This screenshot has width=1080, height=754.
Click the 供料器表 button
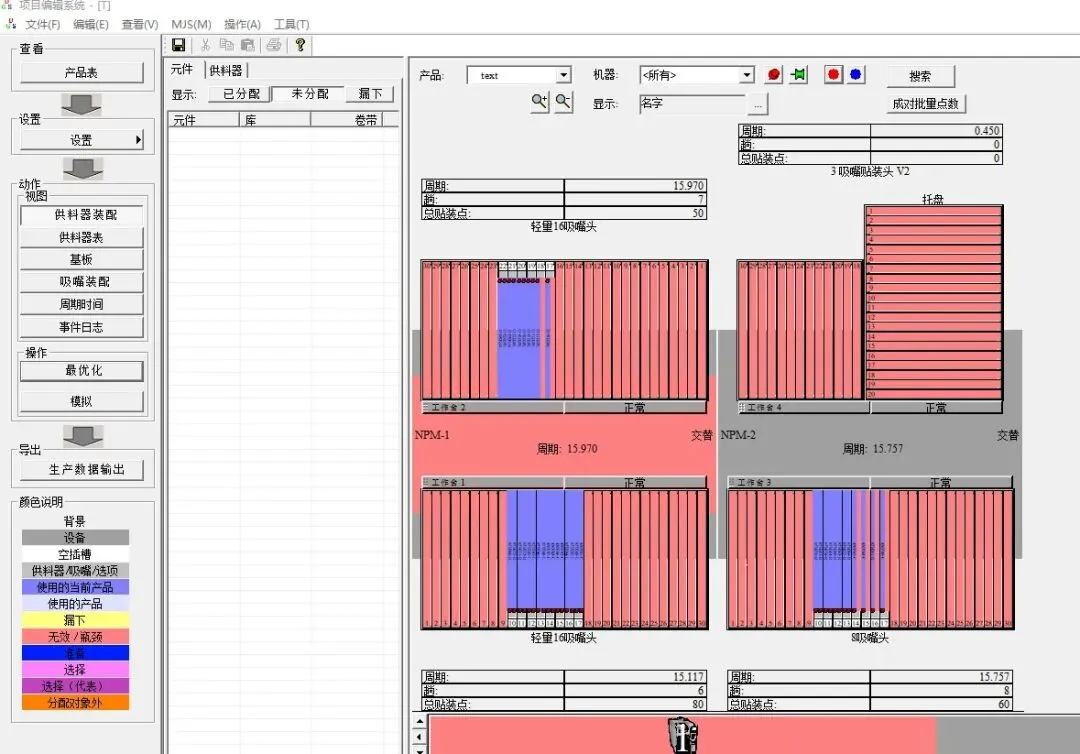82,238
